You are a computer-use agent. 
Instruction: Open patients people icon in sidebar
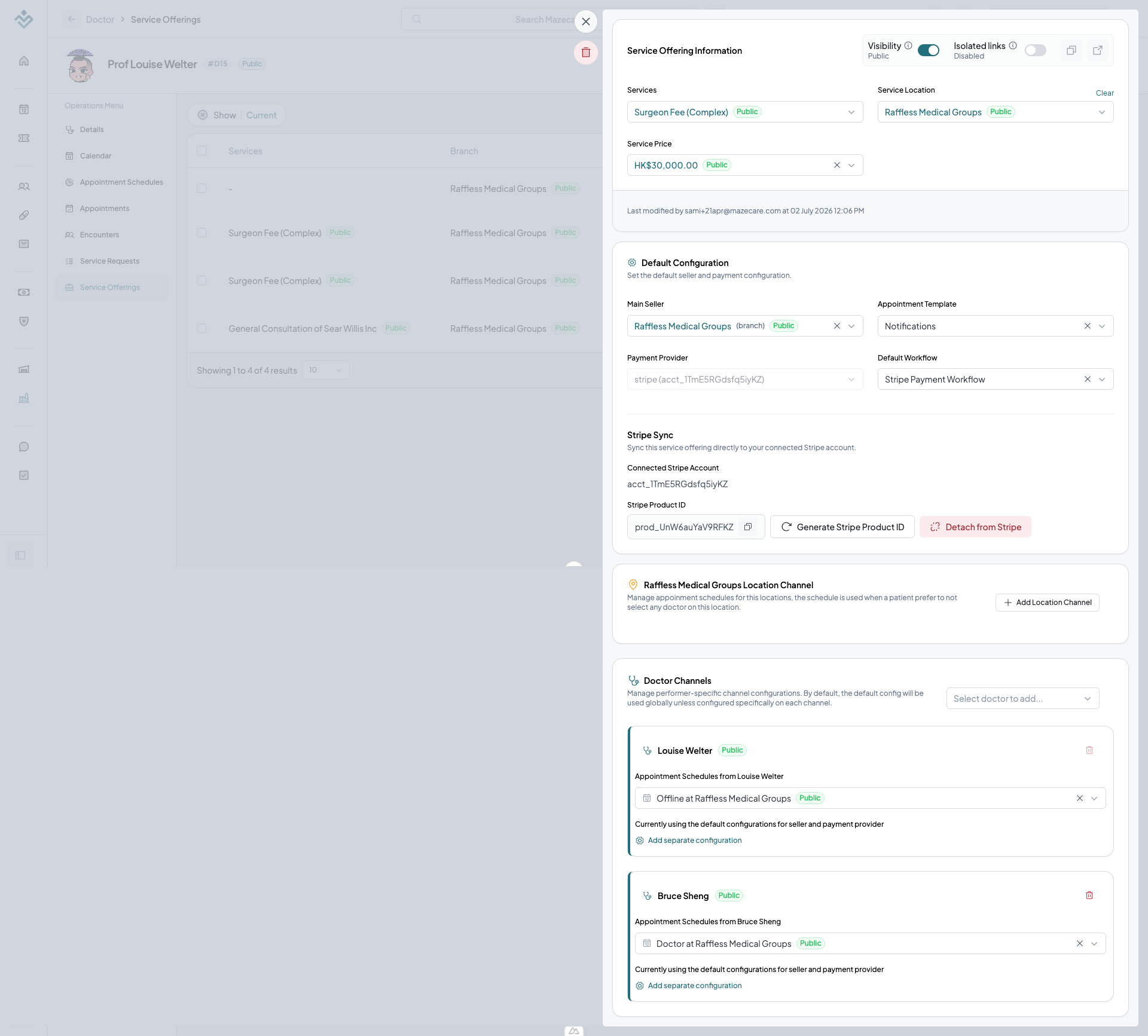point(24,187)
